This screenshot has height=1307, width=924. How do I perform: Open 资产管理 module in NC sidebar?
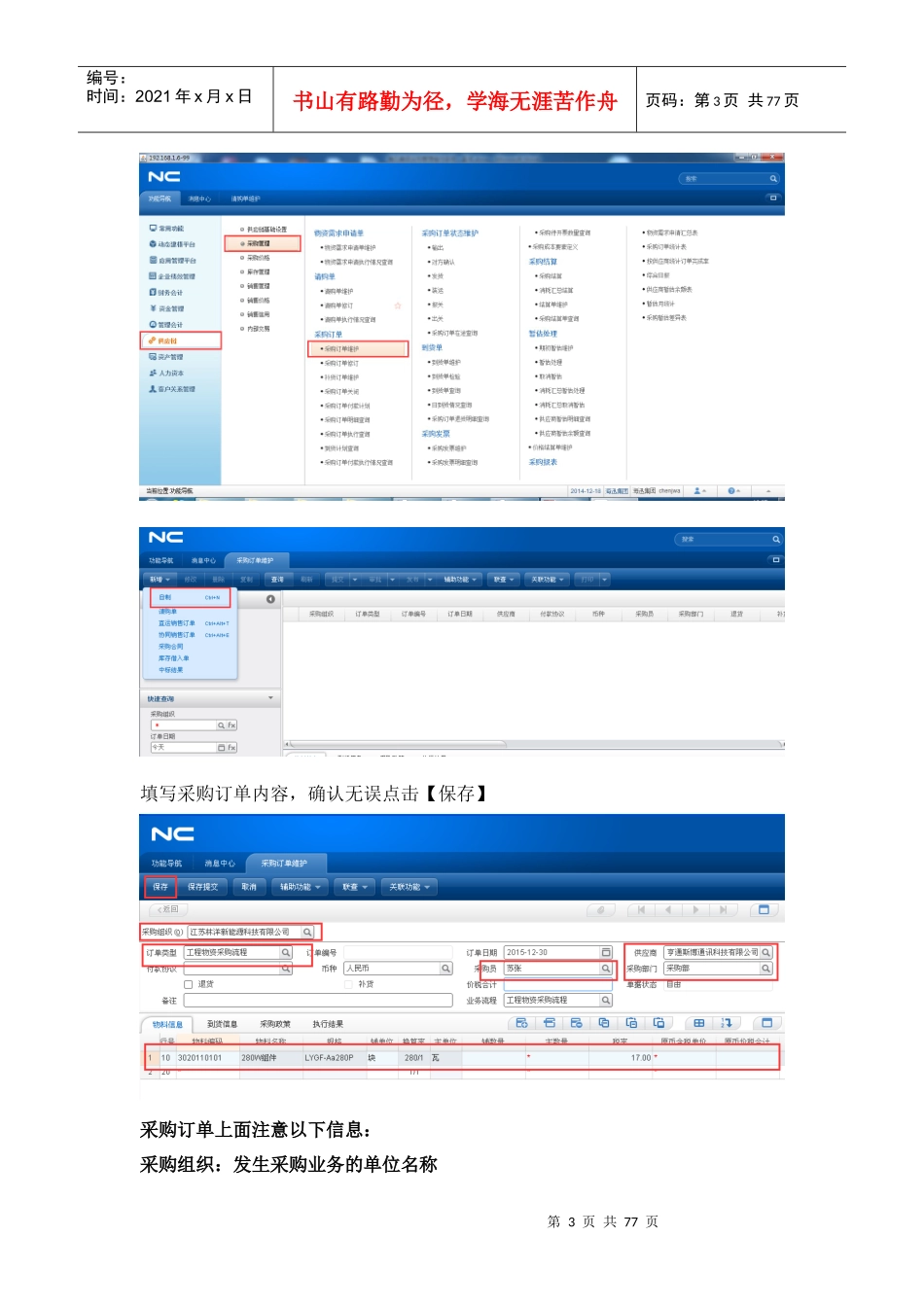pos(165,357)
